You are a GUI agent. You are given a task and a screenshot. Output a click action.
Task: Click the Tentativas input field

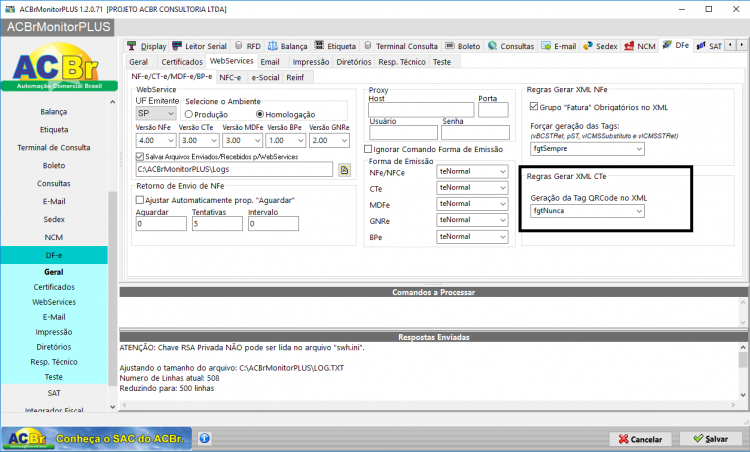click(x=217, y=223)
